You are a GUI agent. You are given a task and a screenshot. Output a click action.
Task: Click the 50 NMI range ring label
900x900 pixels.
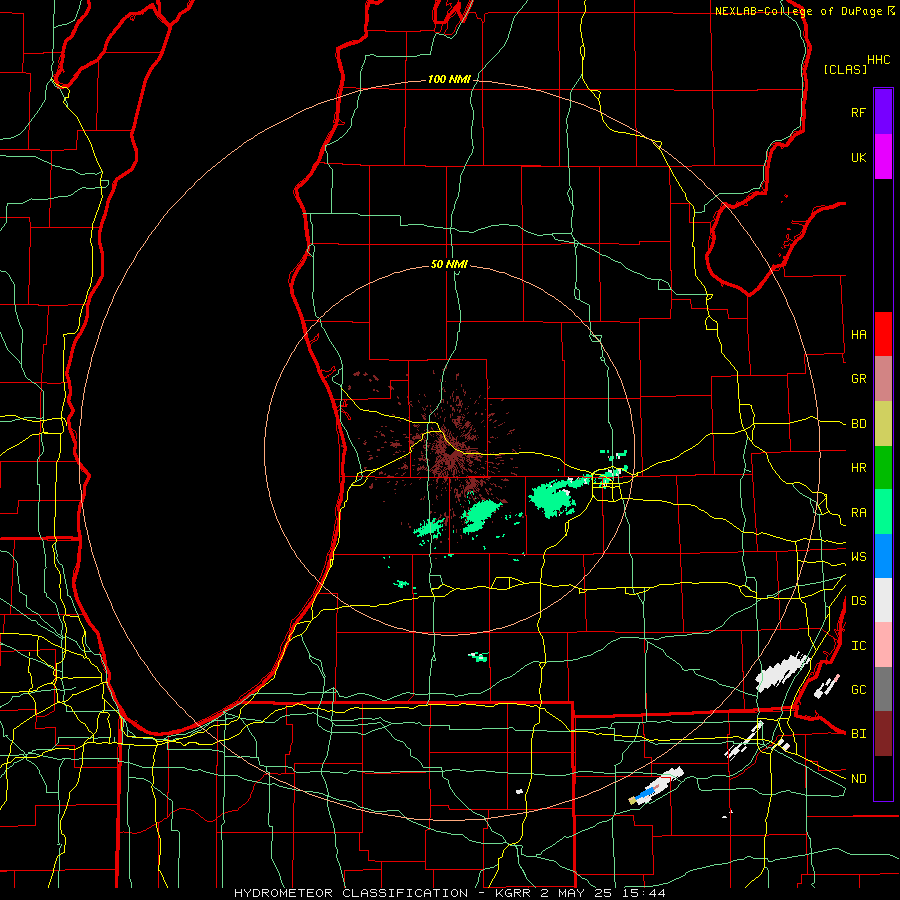[449, 264]
